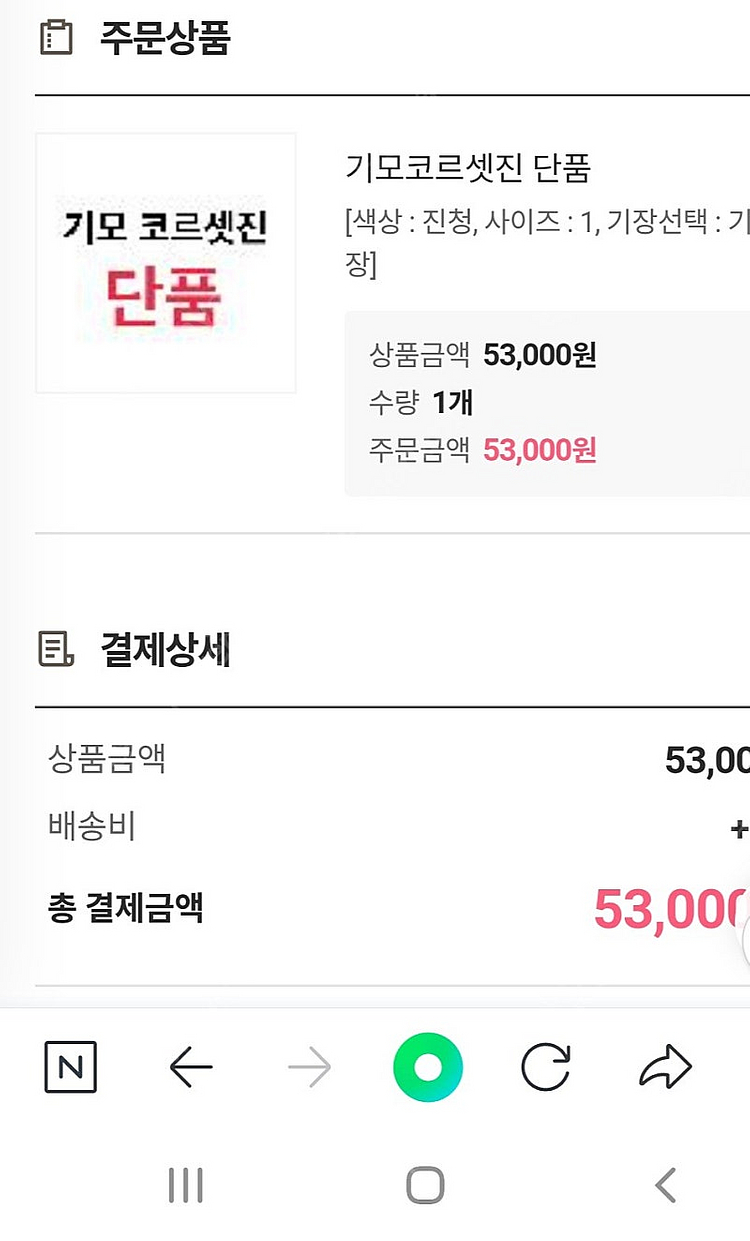The height and width of the screenshot is (1241, 750).
Task: Open Android recent apps button
Action: click(186, 1186)
